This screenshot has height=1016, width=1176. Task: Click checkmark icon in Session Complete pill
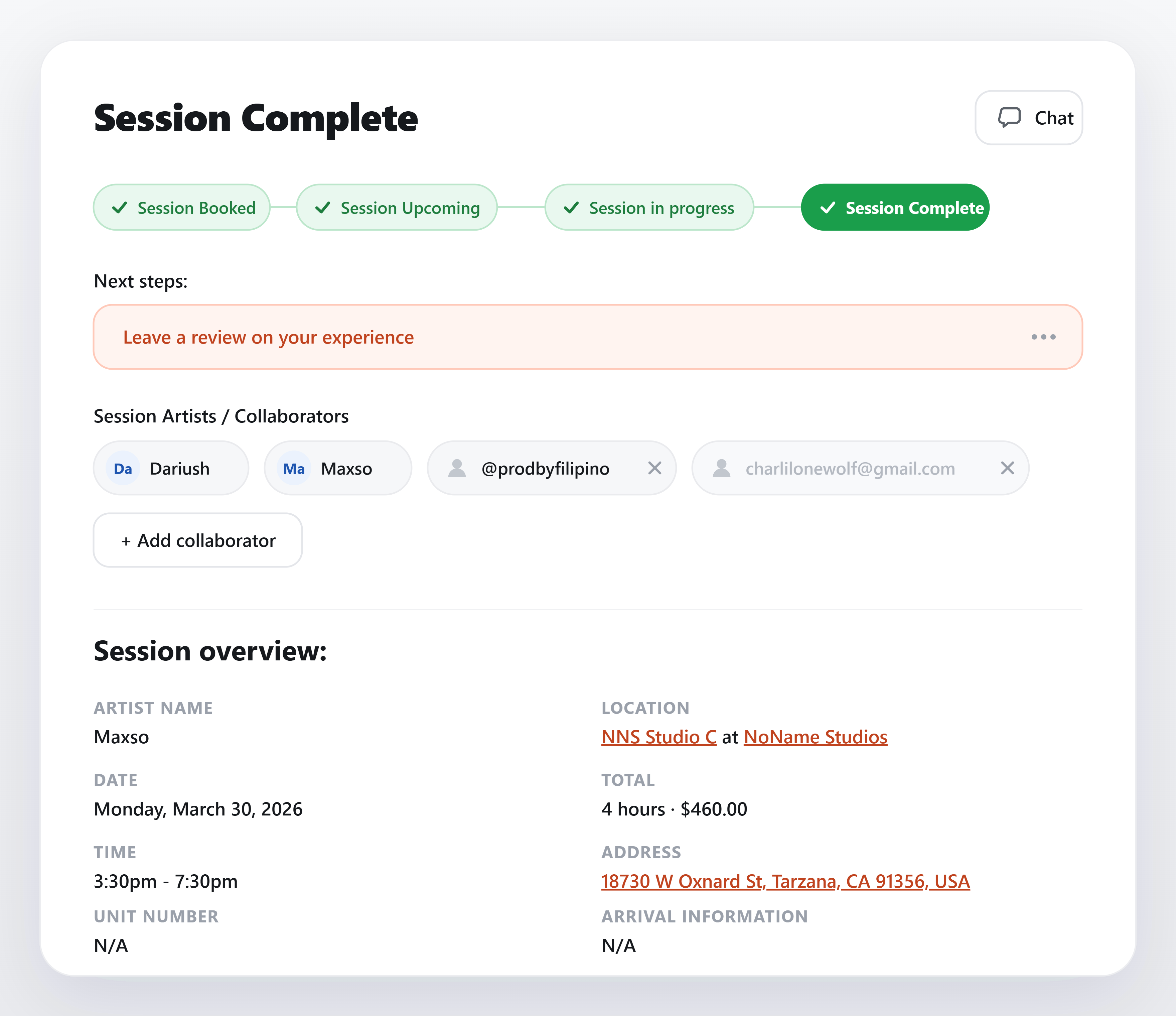click(x=828, y=208)
